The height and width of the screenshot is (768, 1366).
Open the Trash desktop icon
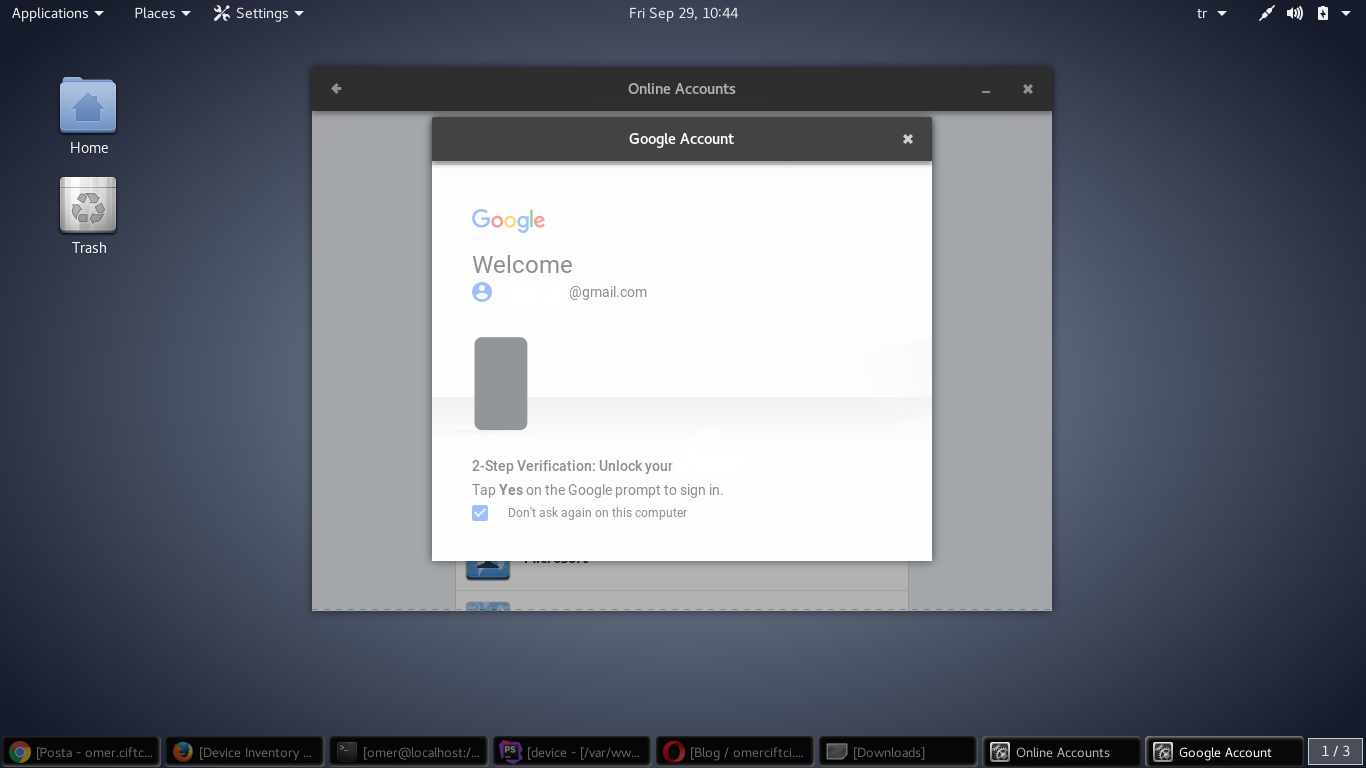[x=88, y=206]
